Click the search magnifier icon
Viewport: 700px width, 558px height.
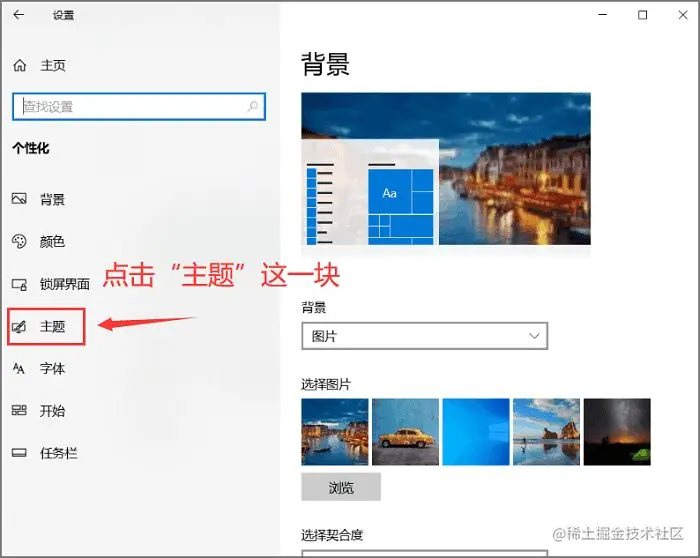253,106
